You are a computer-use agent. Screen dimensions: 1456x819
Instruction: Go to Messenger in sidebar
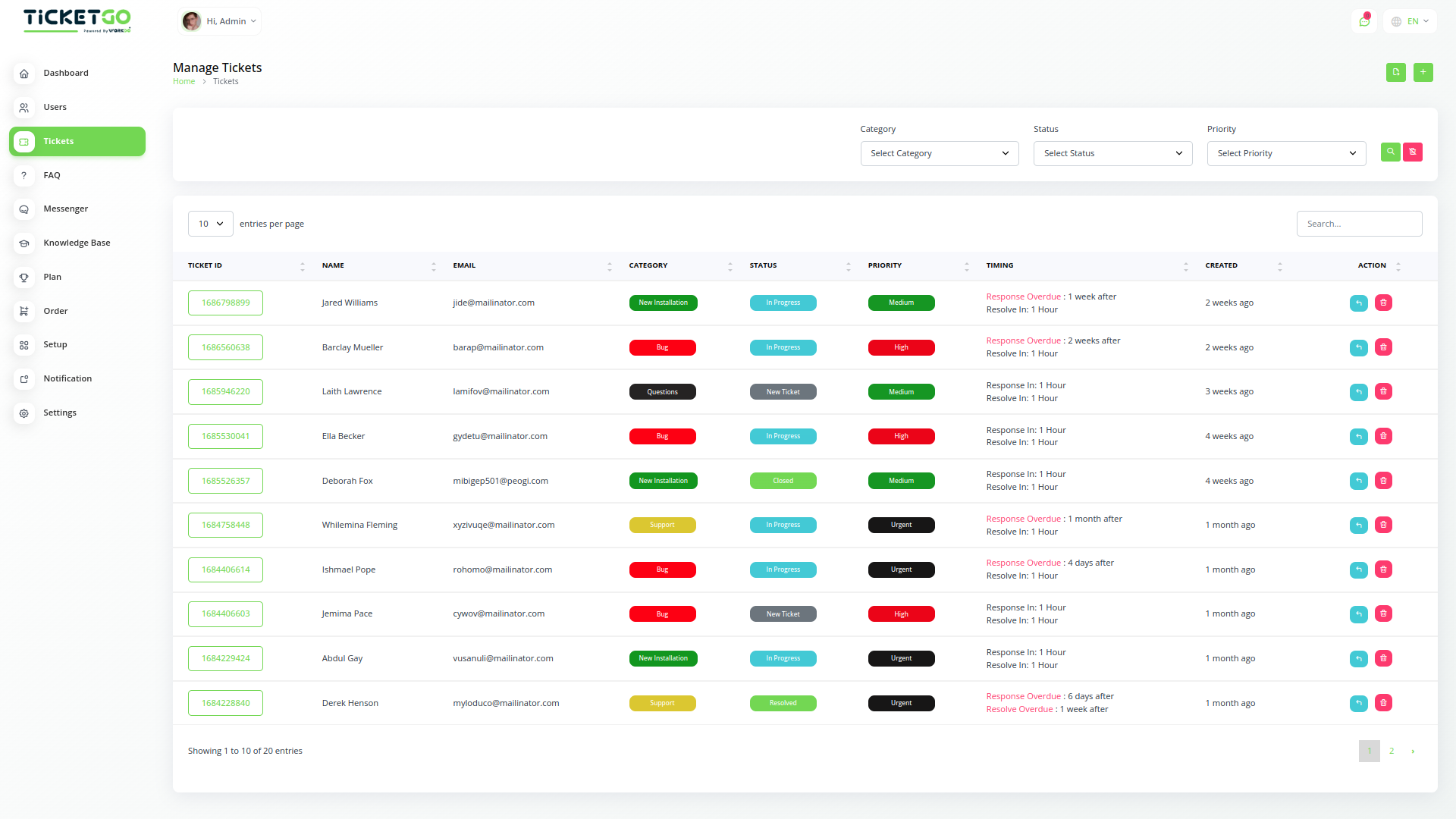click(x=65, y=209)
